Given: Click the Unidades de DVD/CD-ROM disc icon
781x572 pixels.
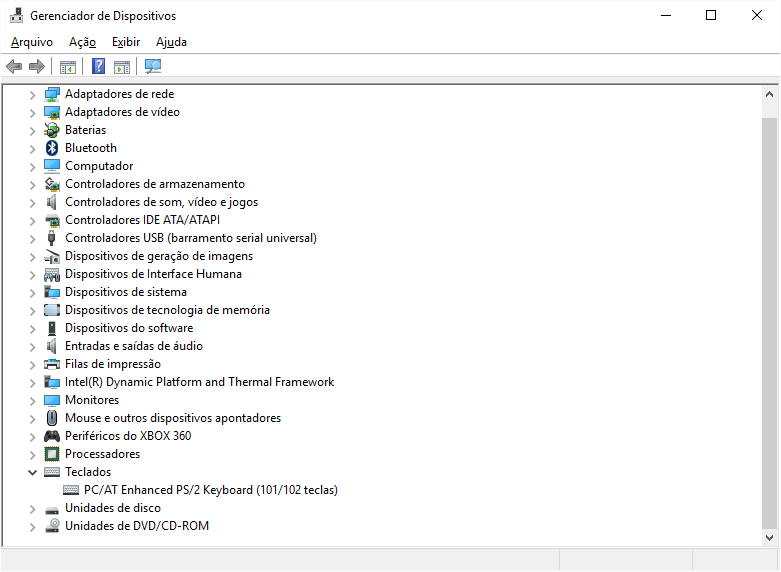Looking at the screenshot, I should [x=52, y=526].
